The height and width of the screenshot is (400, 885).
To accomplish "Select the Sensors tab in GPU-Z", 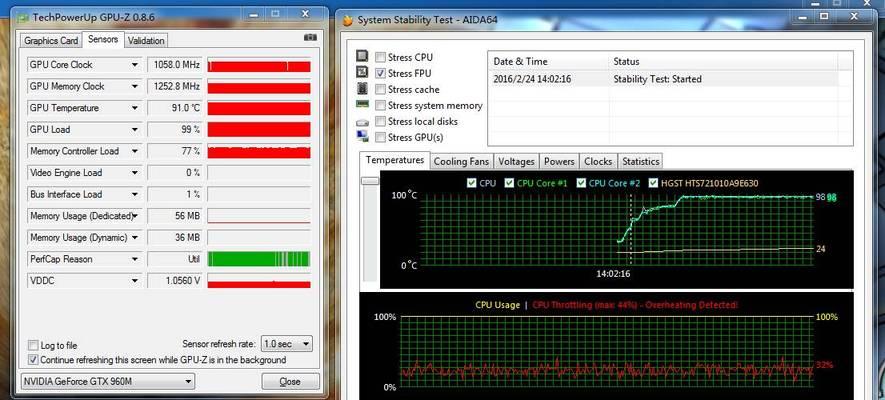I will (x=103, y=39).
